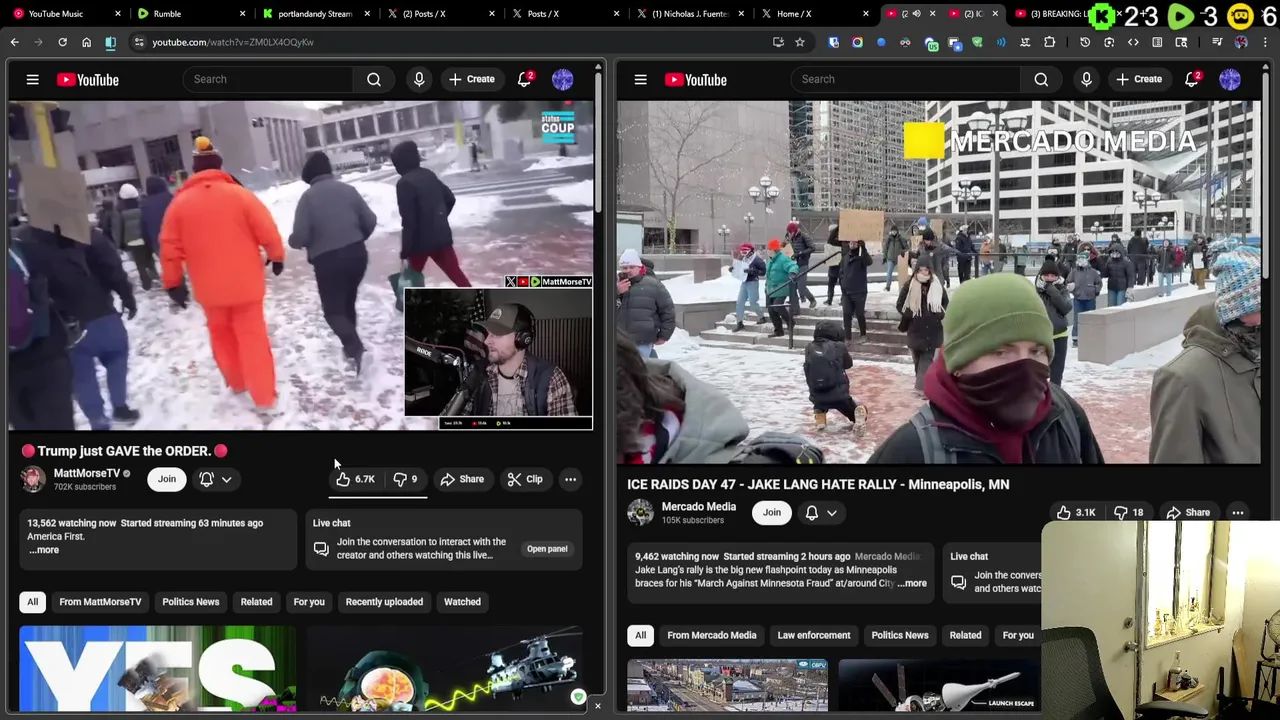Toggle Mercado Media notification bell
The image size is (1280, 720).
[x=811, y=512]
